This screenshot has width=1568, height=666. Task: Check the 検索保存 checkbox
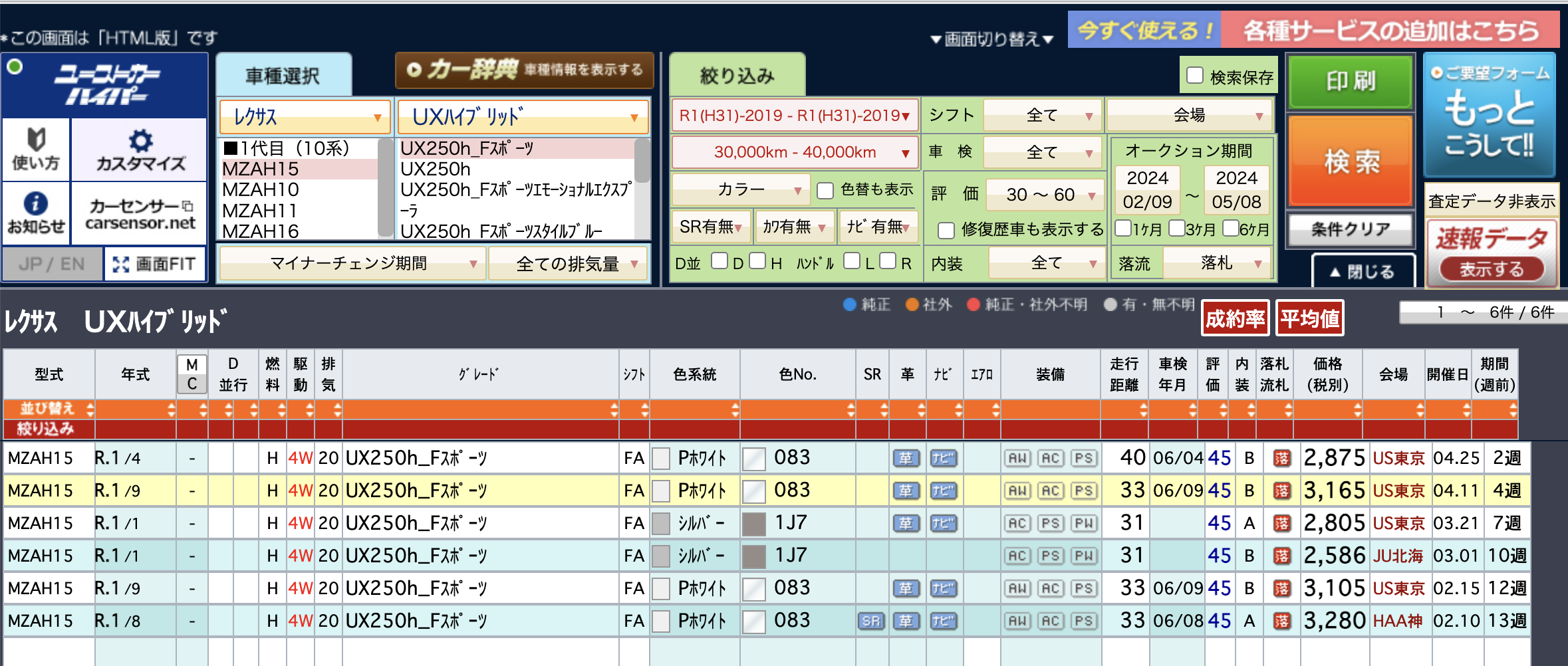(1195, 76)
